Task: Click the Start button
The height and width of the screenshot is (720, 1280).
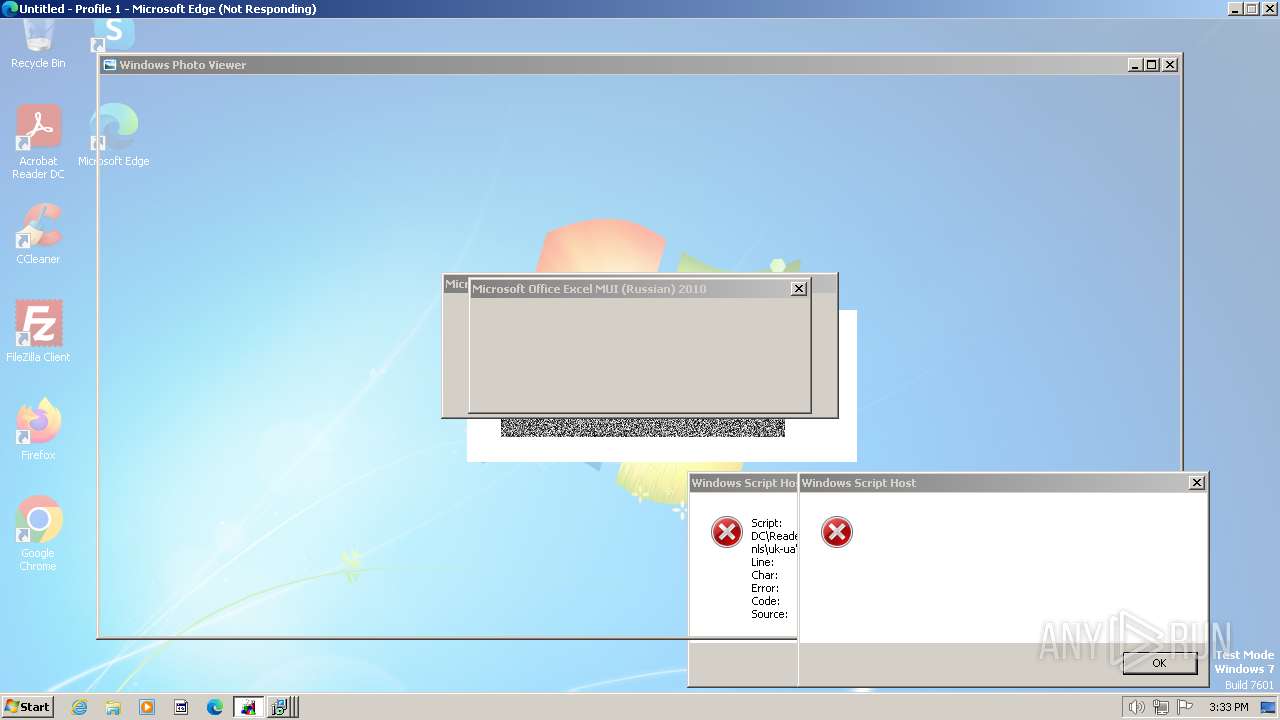Action: [x=27, y=707]
